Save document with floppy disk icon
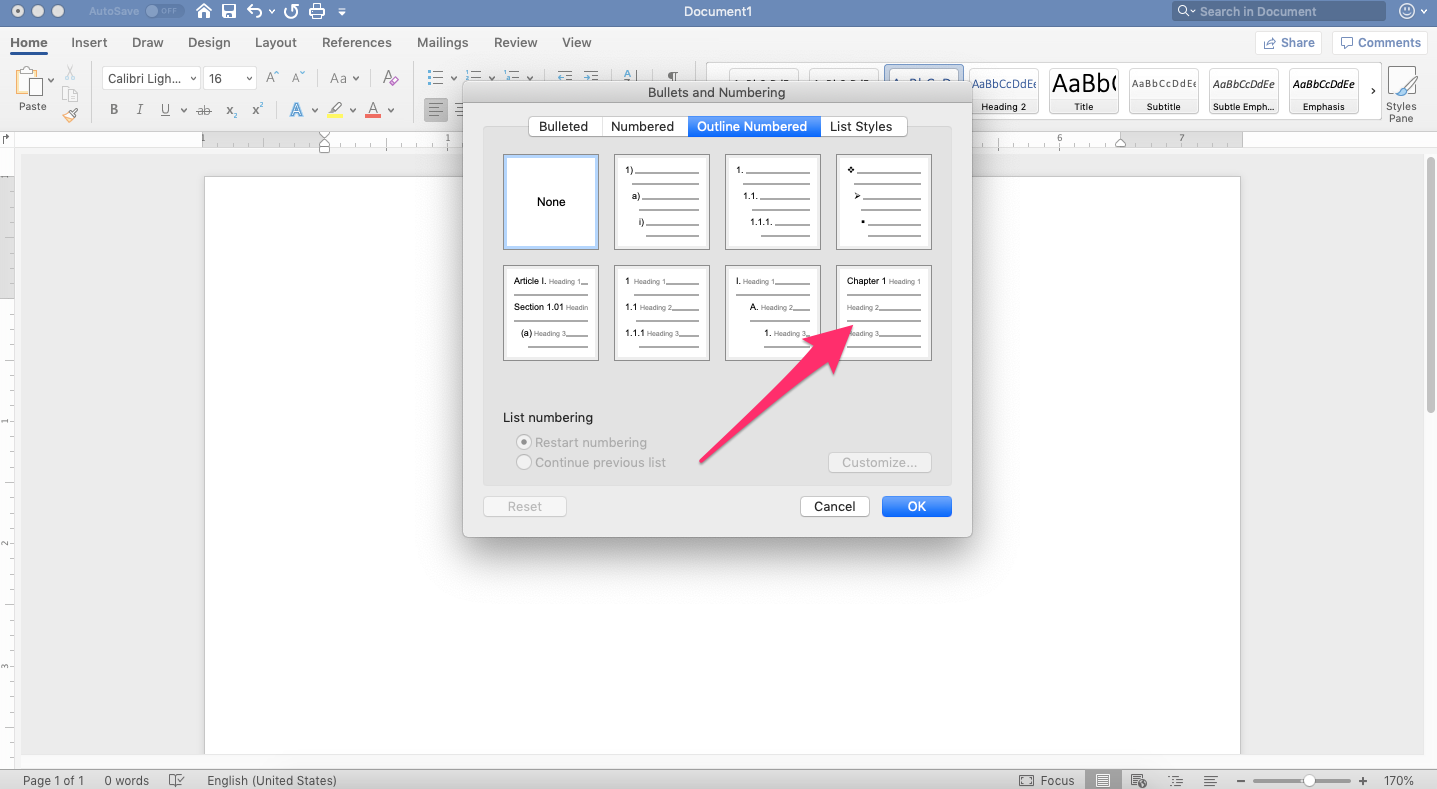 [x=230, y=11]
